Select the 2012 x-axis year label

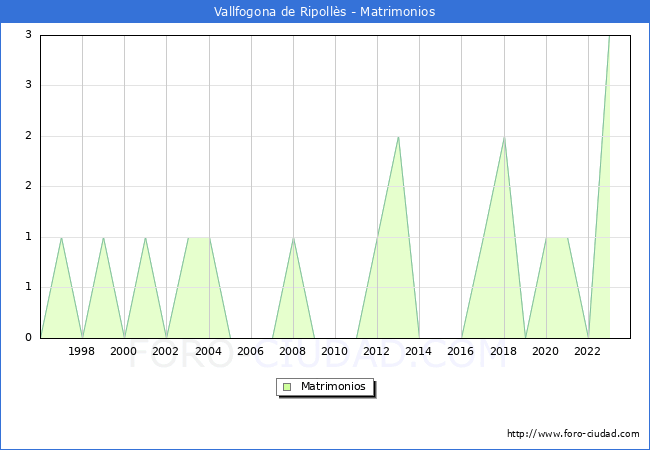coord(377,351)
